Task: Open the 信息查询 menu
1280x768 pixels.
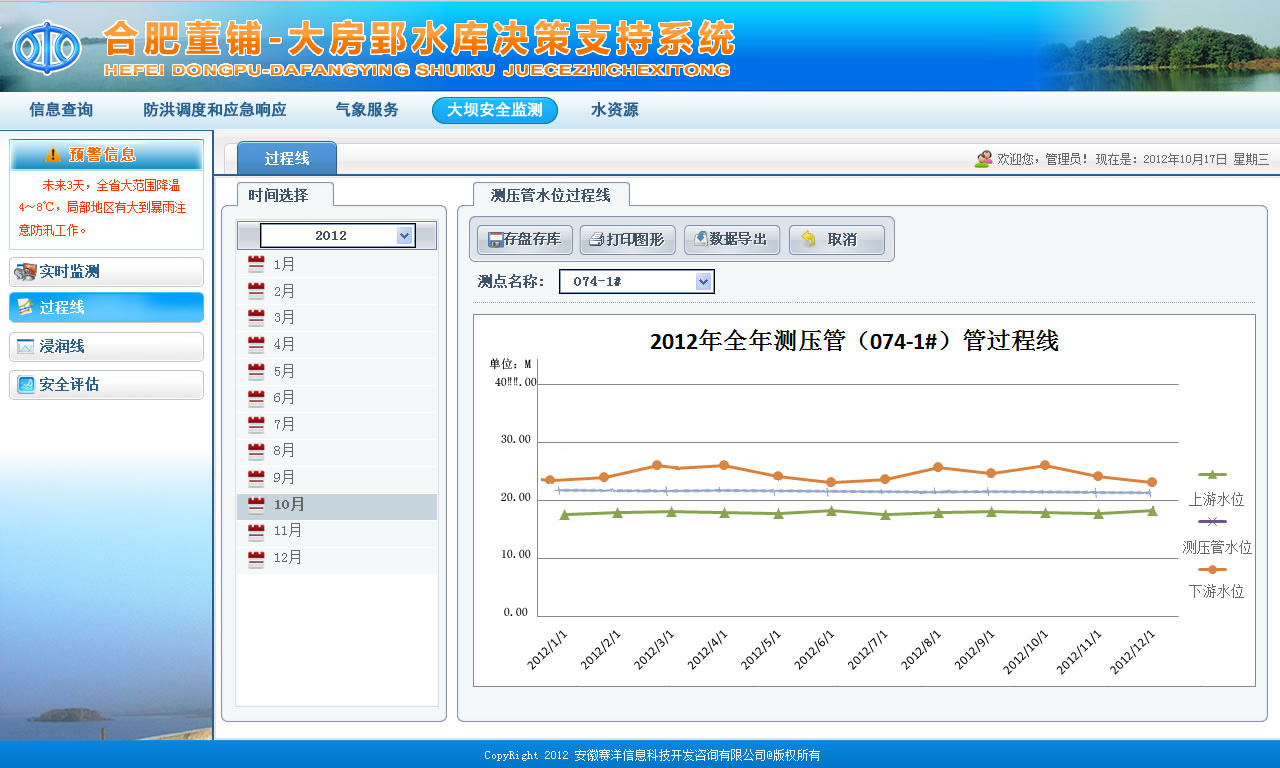Action: tap(61, 110)
